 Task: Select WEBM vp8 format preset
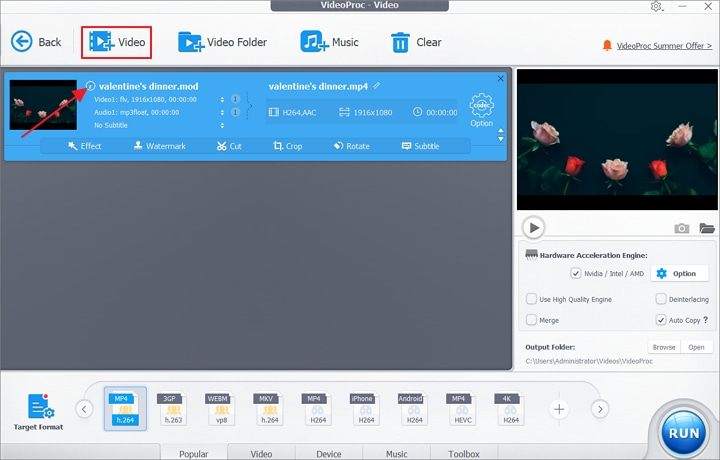pos(221,409)
